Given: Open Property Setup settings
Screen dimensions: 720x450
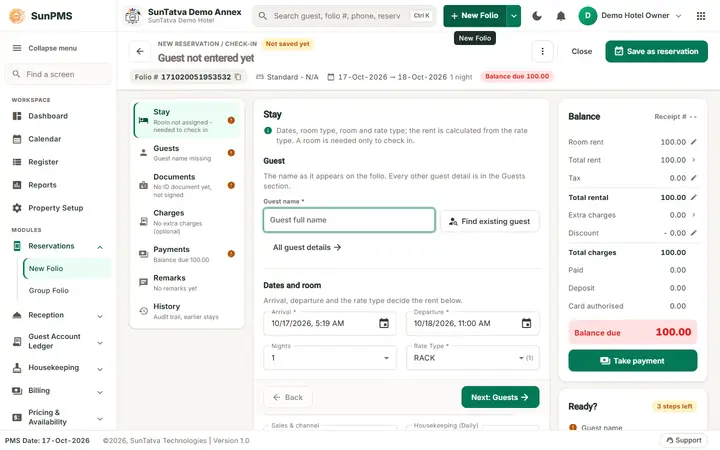Looking at the screenshot, I should 58,208.
